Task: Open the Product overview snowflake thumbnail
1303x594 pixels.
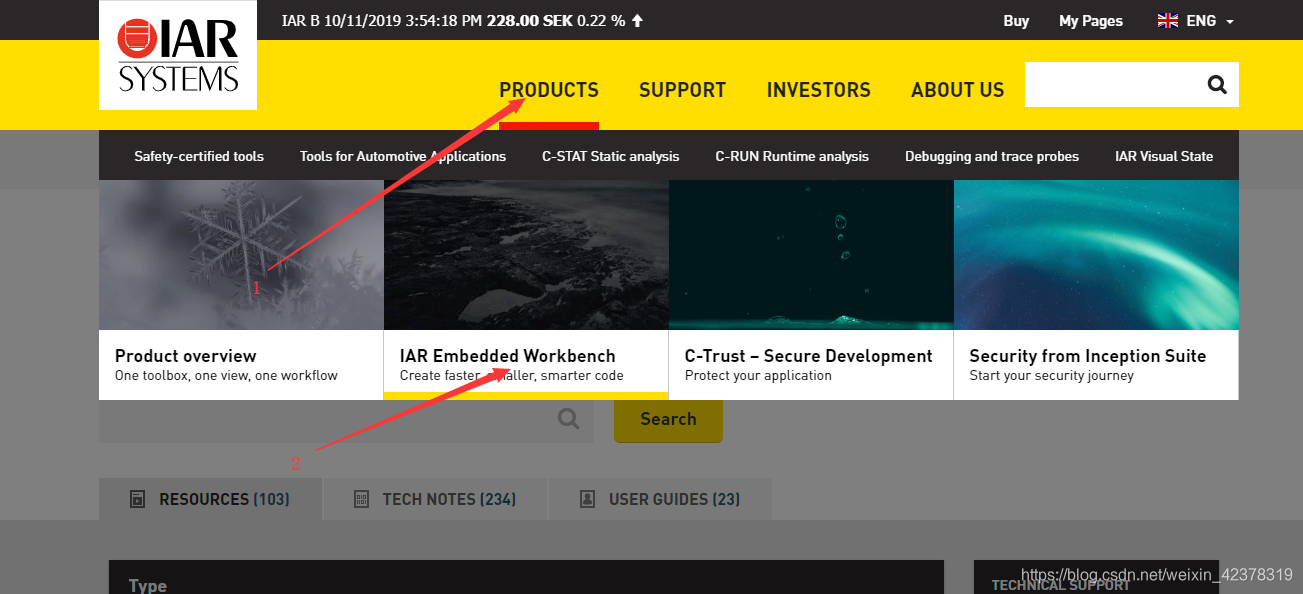Action: 241,255
